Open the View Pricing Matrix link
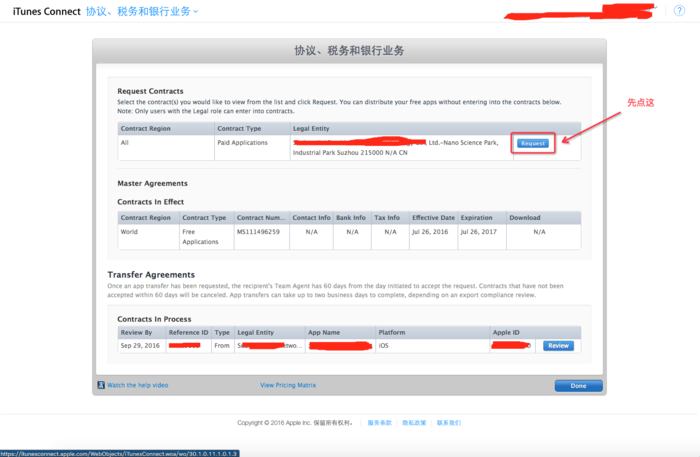Screen dimensions: 700x457 [x=288, y=385]
